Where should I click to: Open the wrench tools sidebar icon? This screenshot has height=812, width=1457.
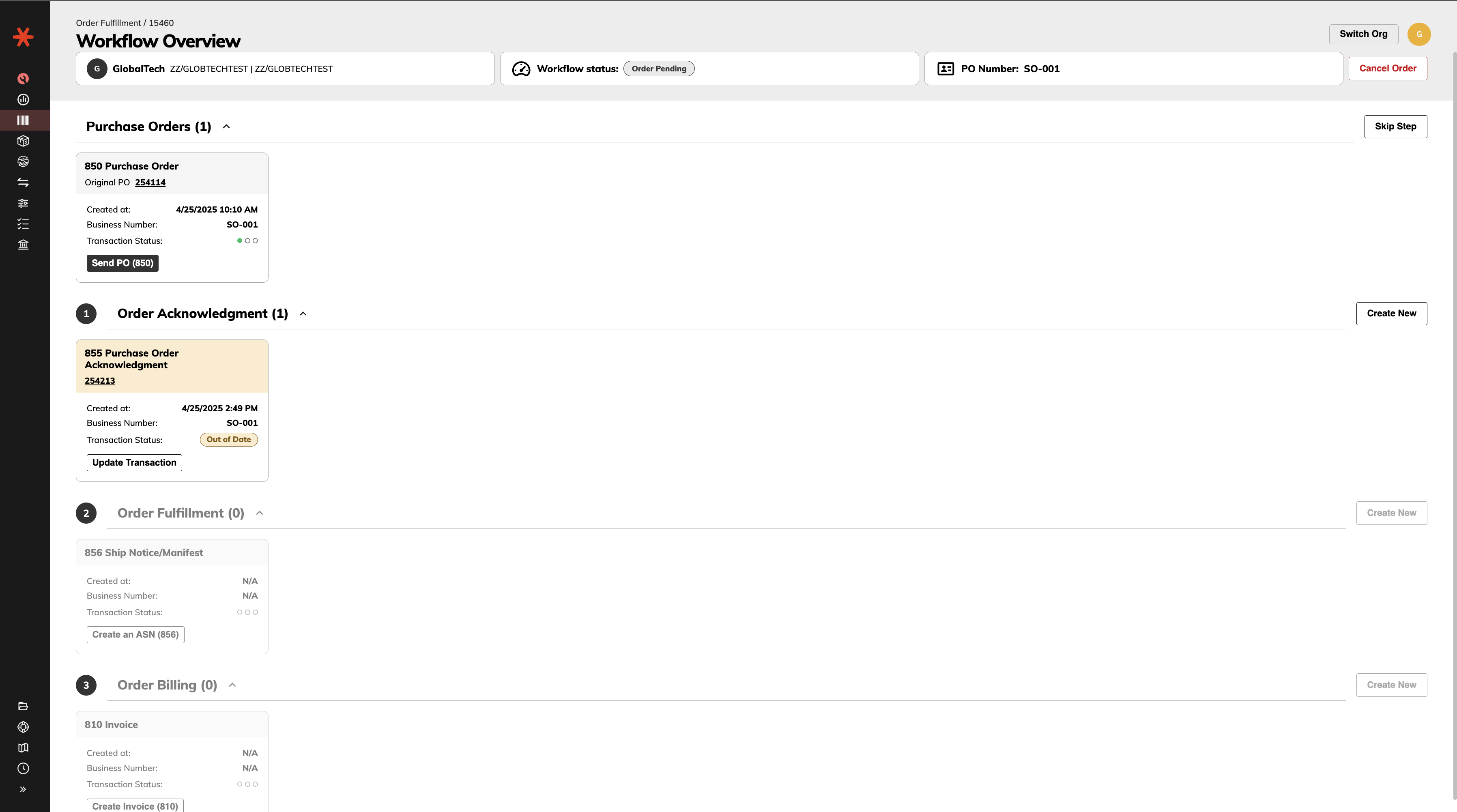pos(23,79)
